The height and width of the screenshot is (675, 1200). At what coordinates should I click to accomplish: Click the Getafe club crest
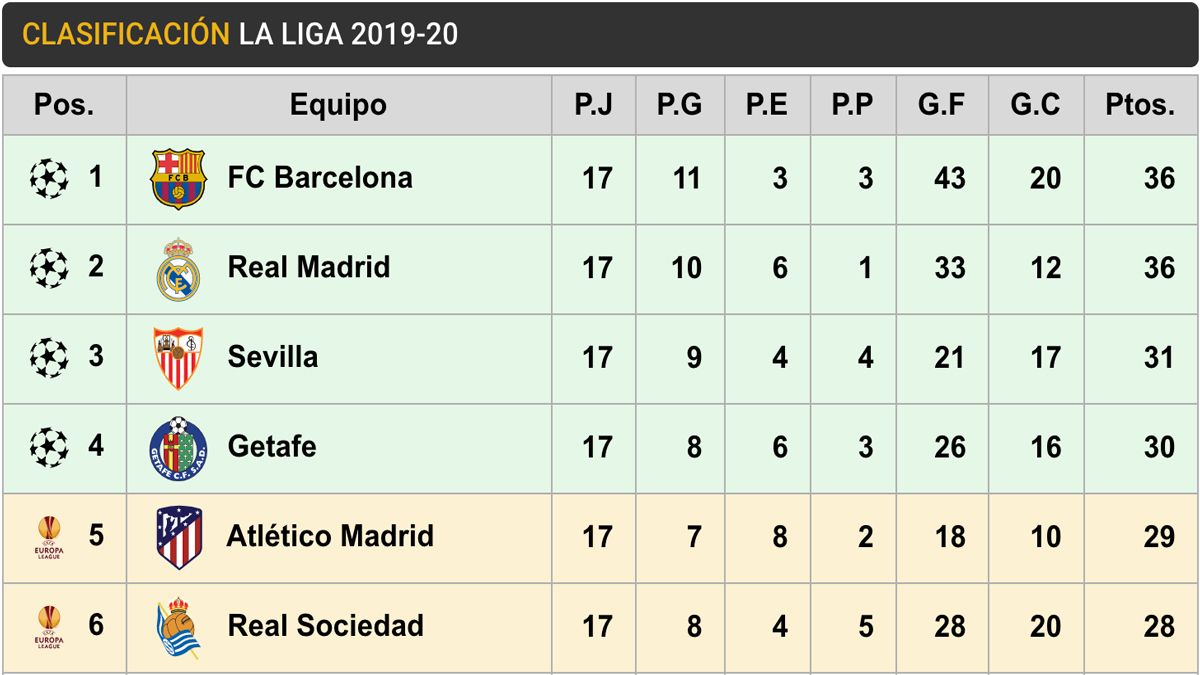pos(178,447)
